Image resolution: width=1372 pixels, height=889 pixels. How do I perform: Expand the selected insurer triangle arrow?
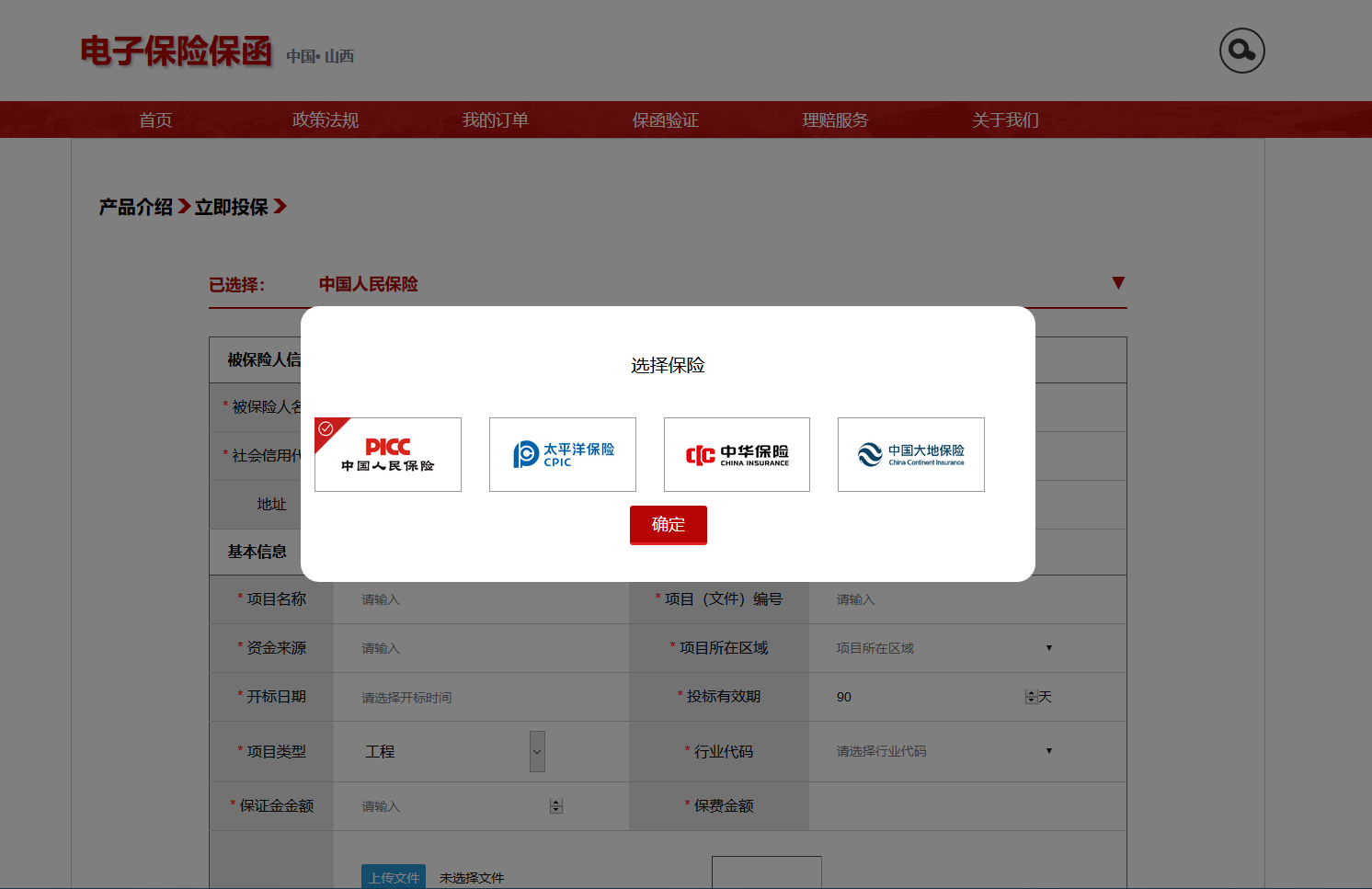(1117, 283)
